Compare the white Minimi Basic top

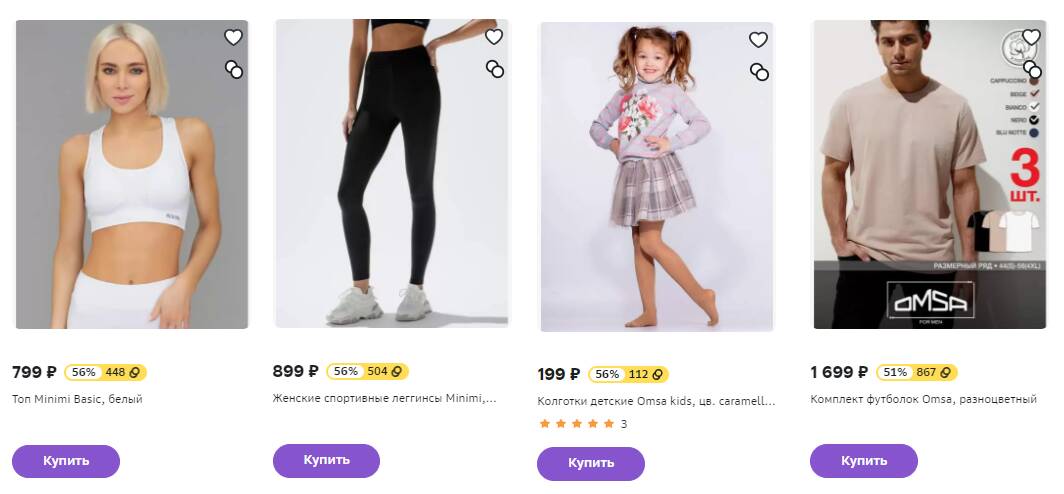233,69
